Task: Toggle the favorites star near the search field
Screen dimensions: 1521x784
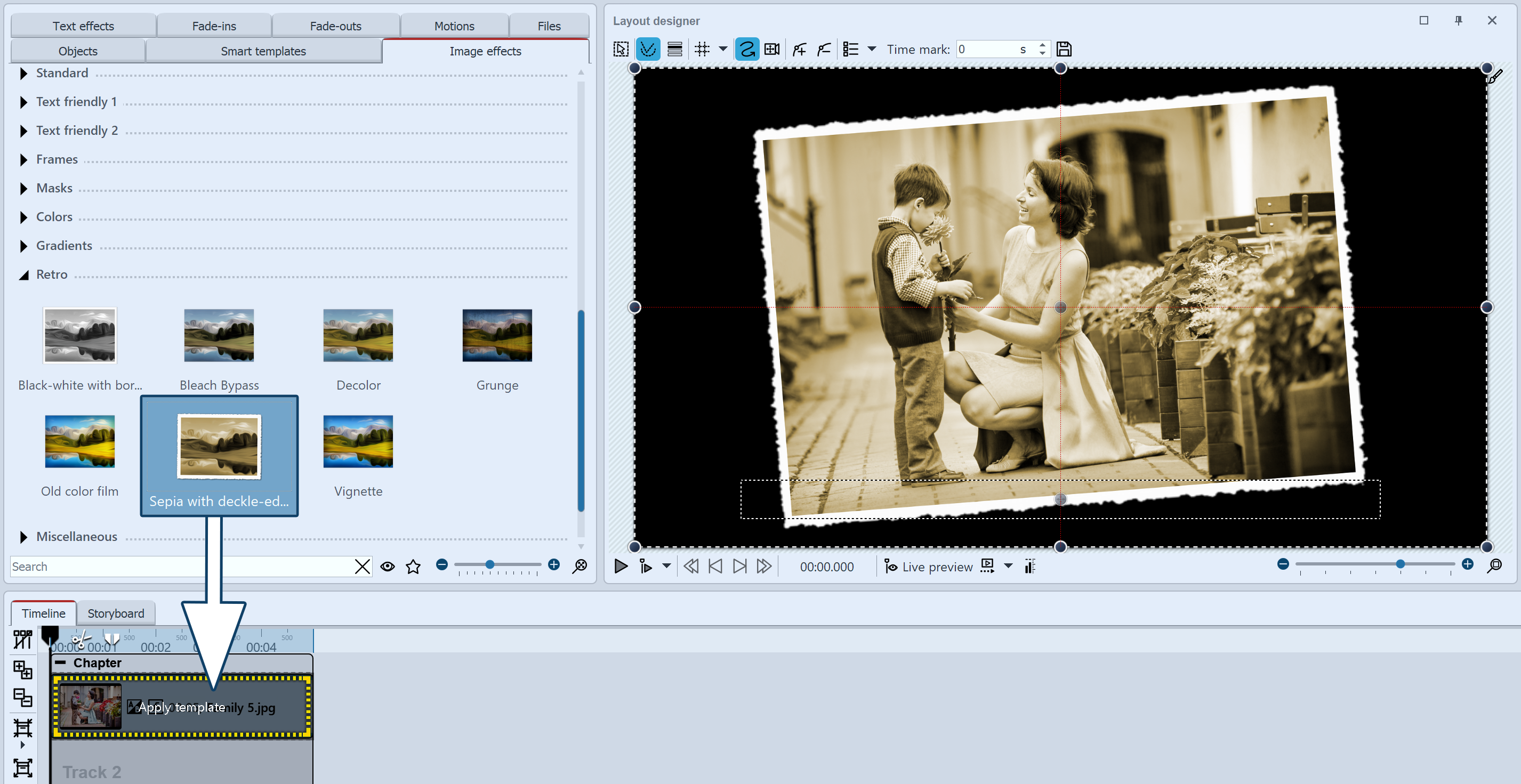Action: (413, 566)
